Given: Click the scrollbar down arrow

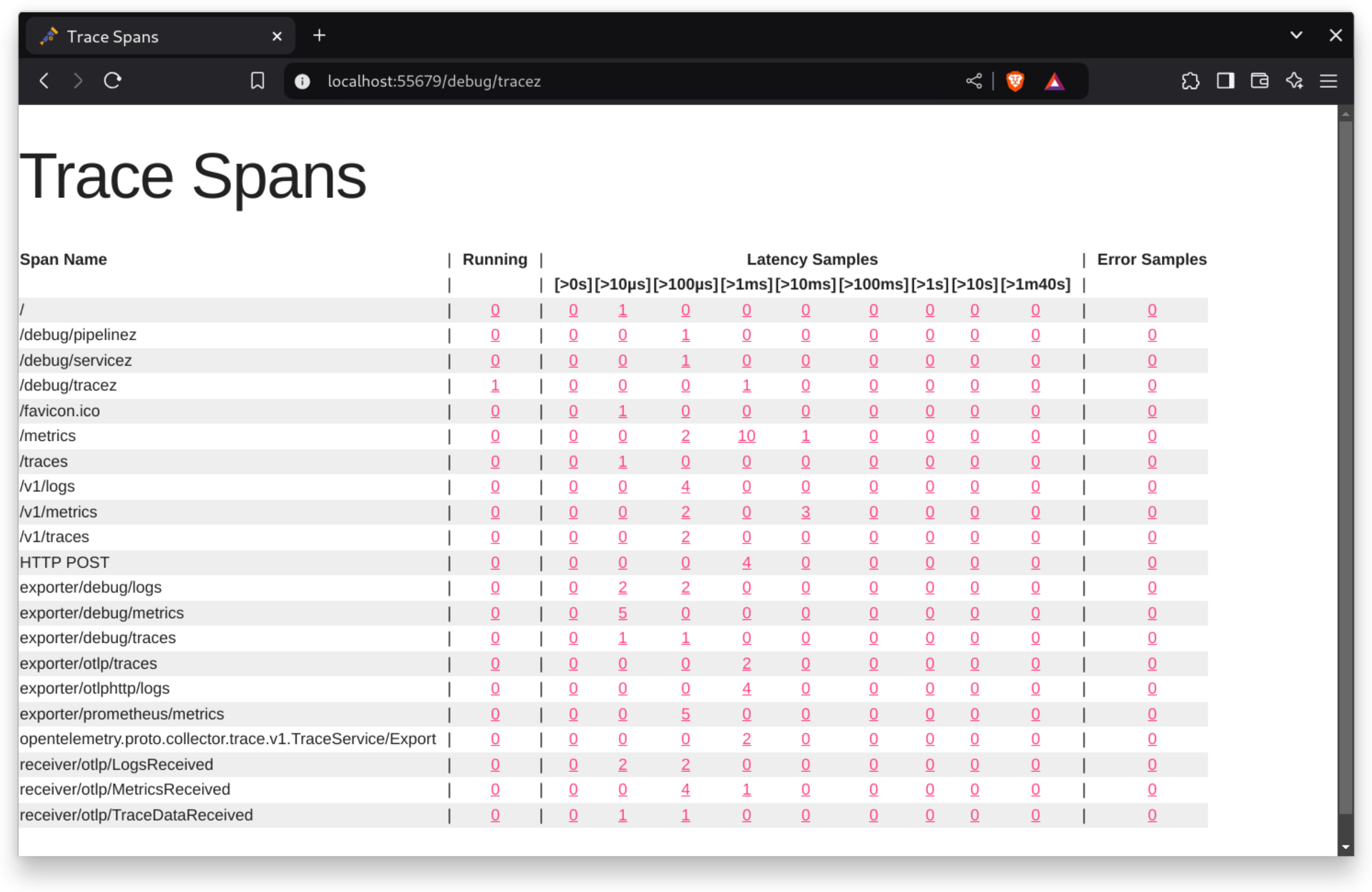Looking at the screenshot, I should tap(1346, 847).
